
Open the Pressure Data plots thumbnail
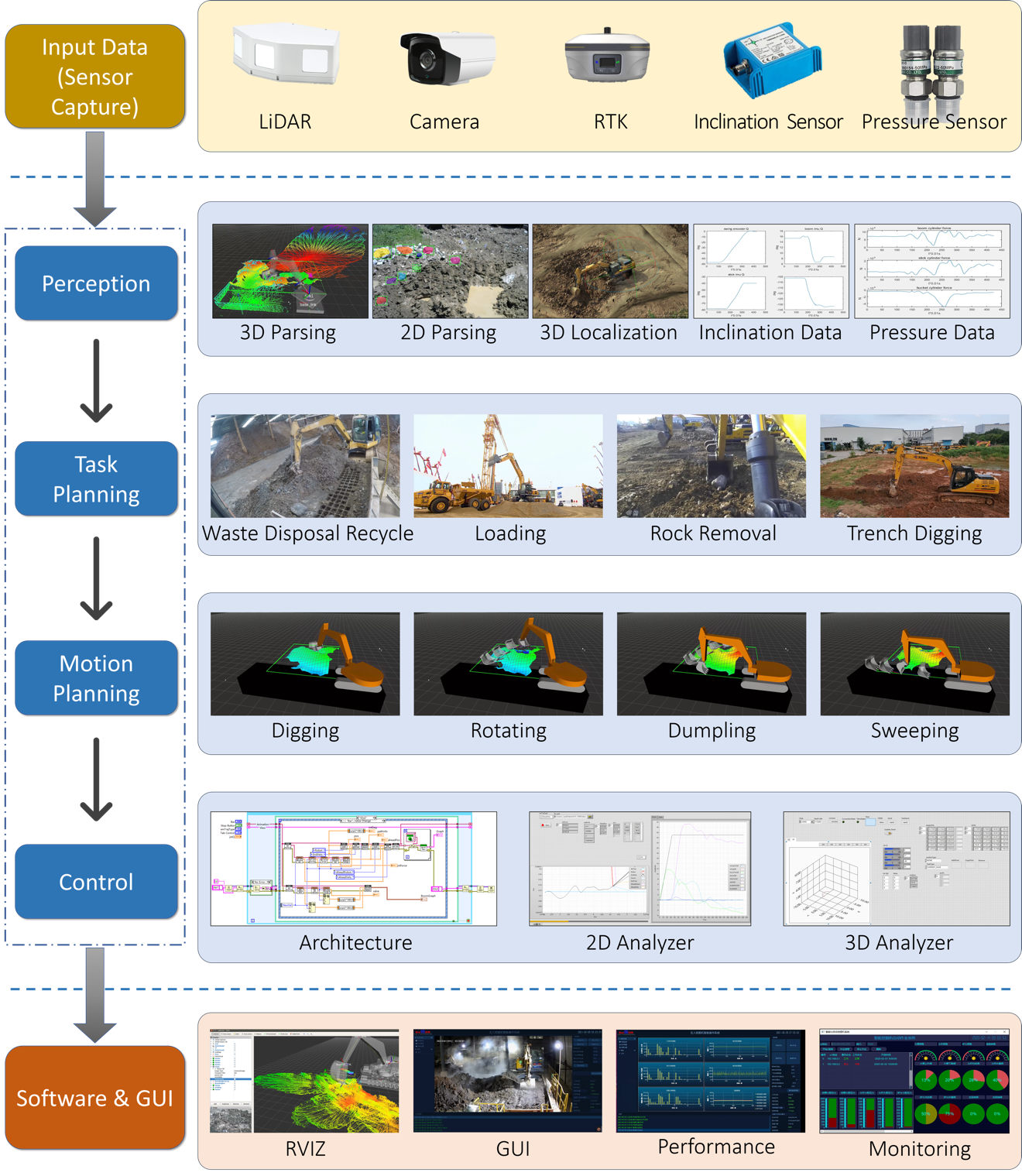(x=932, y=271)
